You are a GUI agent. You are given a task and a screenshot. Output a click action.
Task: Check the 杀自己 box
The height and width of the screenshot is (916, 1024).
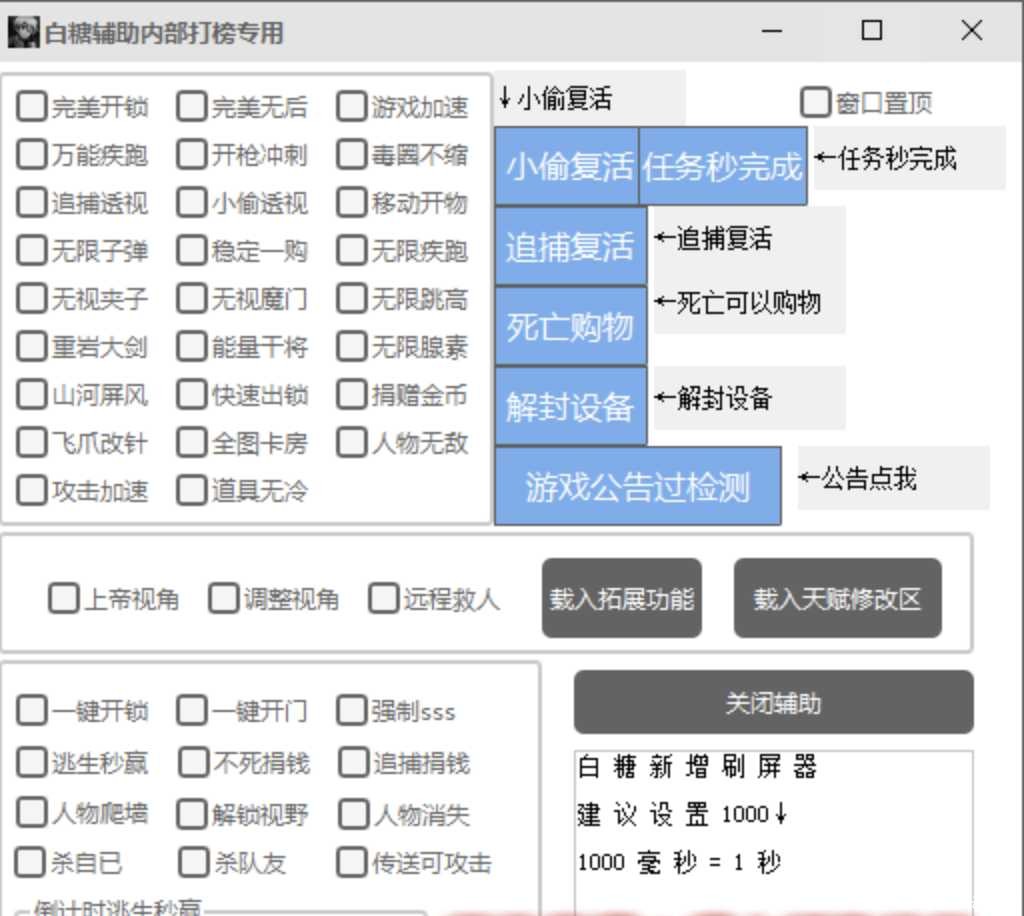(x=30, y=862)
